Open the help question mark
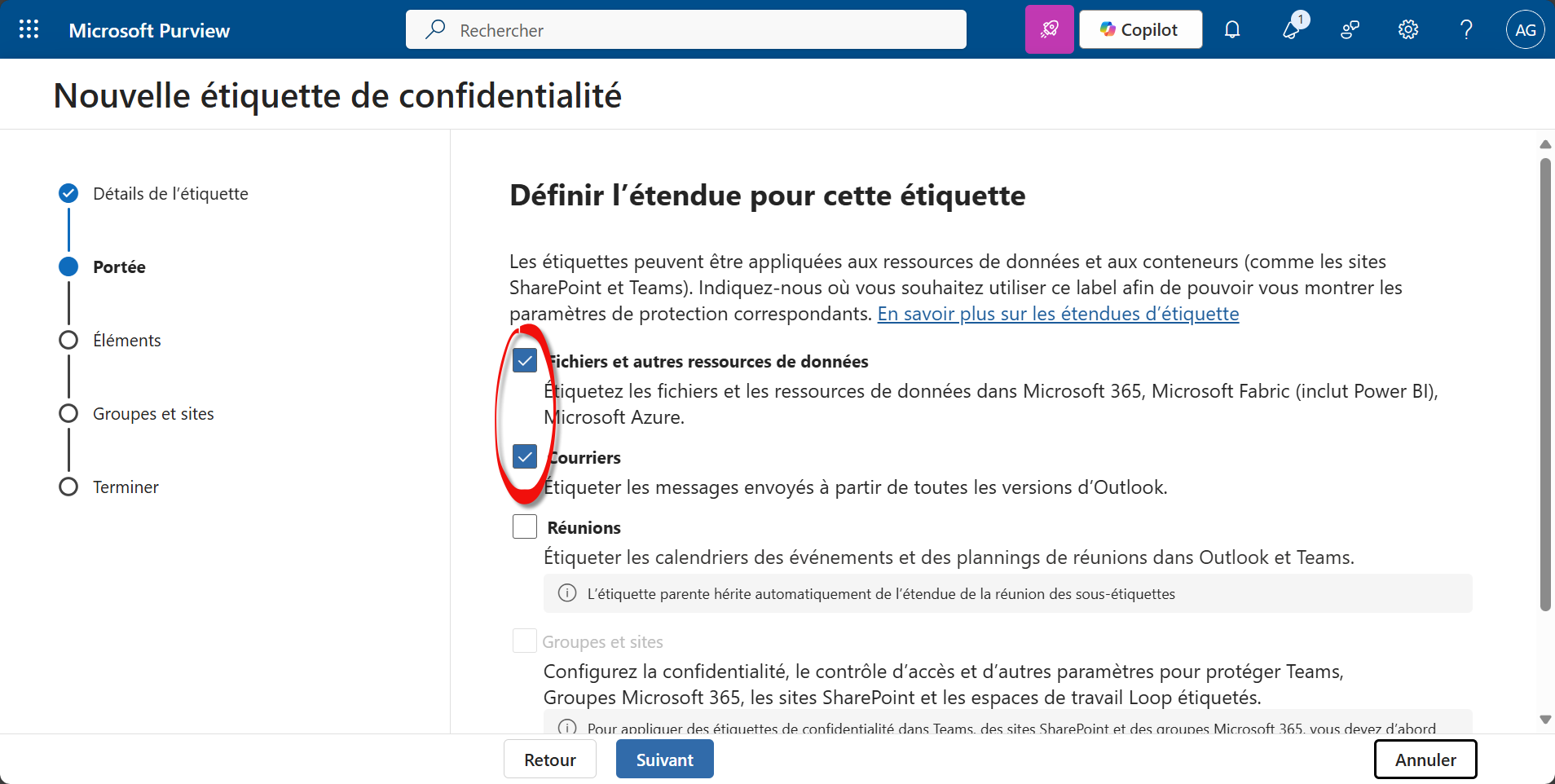The width and height of the screenshot is (1555, 784). point(1466,30)
